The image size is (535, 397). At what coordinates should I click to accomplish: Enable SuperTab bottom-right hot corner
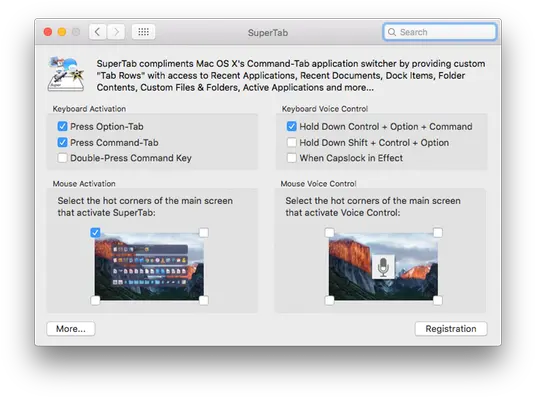(204, 300)
